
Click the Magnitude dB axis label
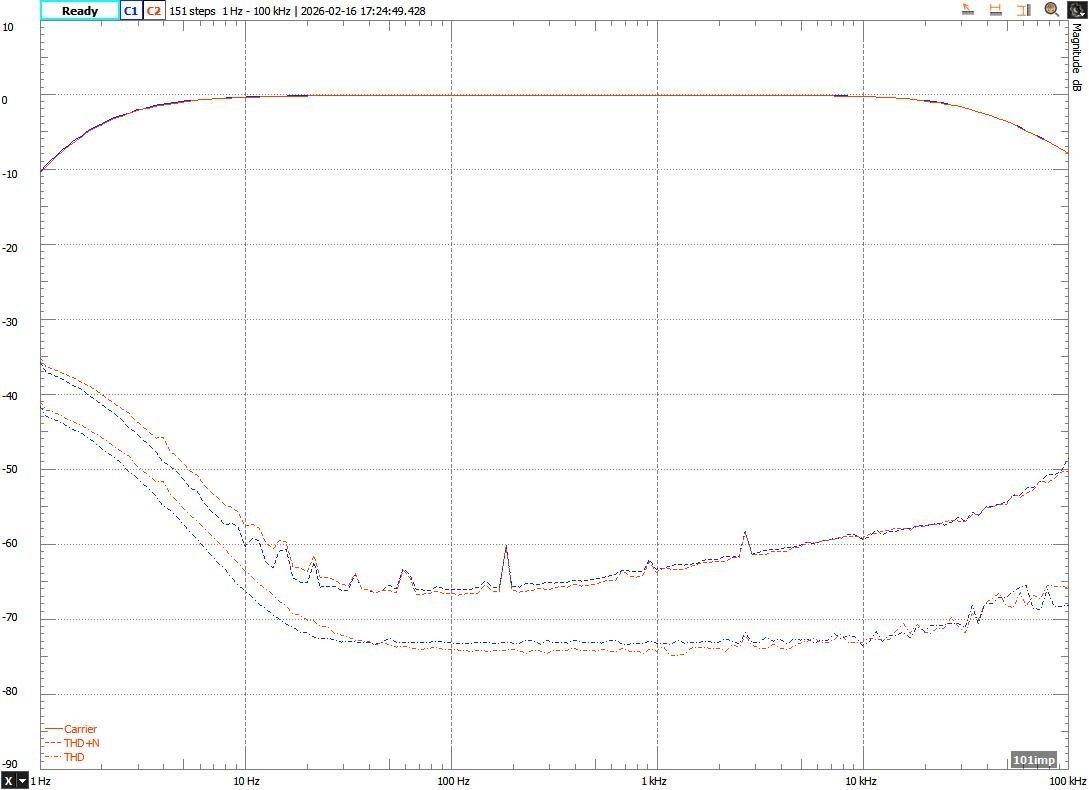[x=1077, y=58]
